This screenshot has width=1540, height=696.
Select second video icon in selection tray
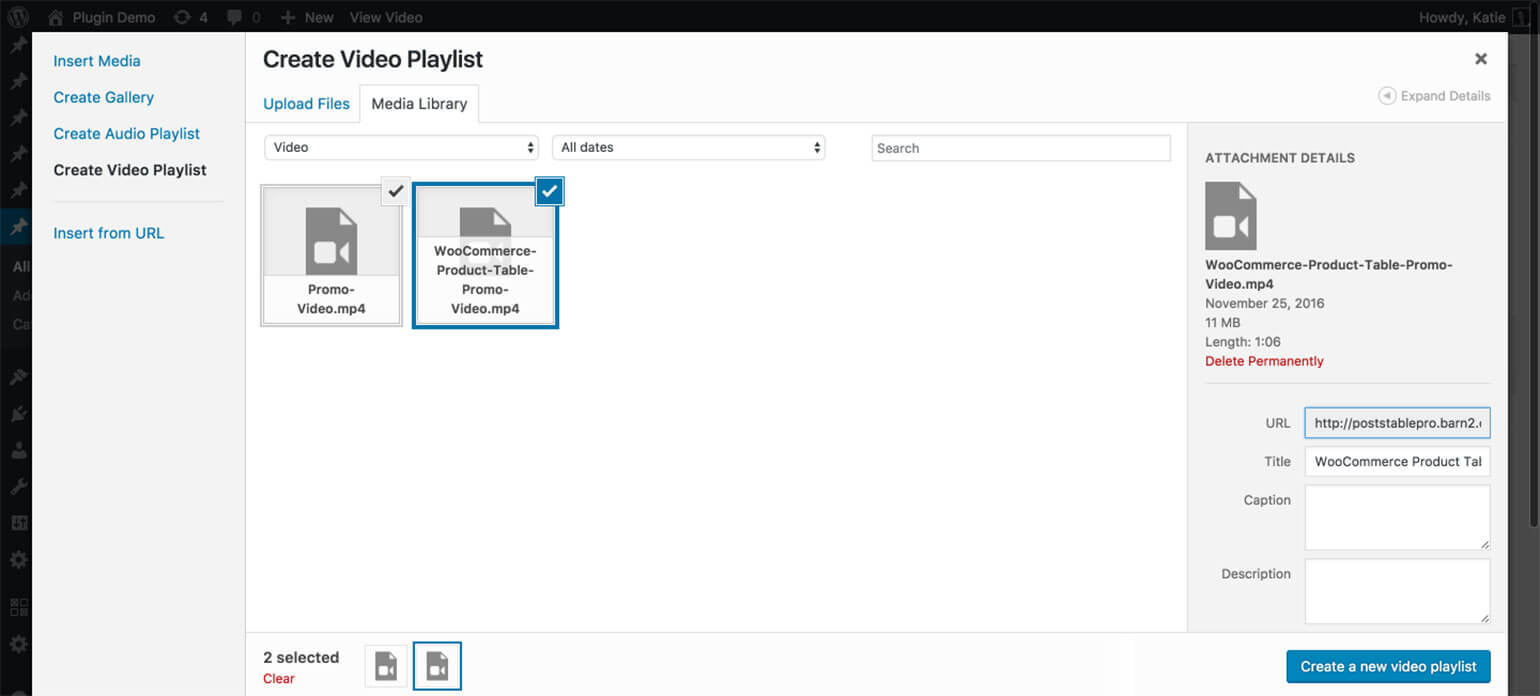(437, 666)
